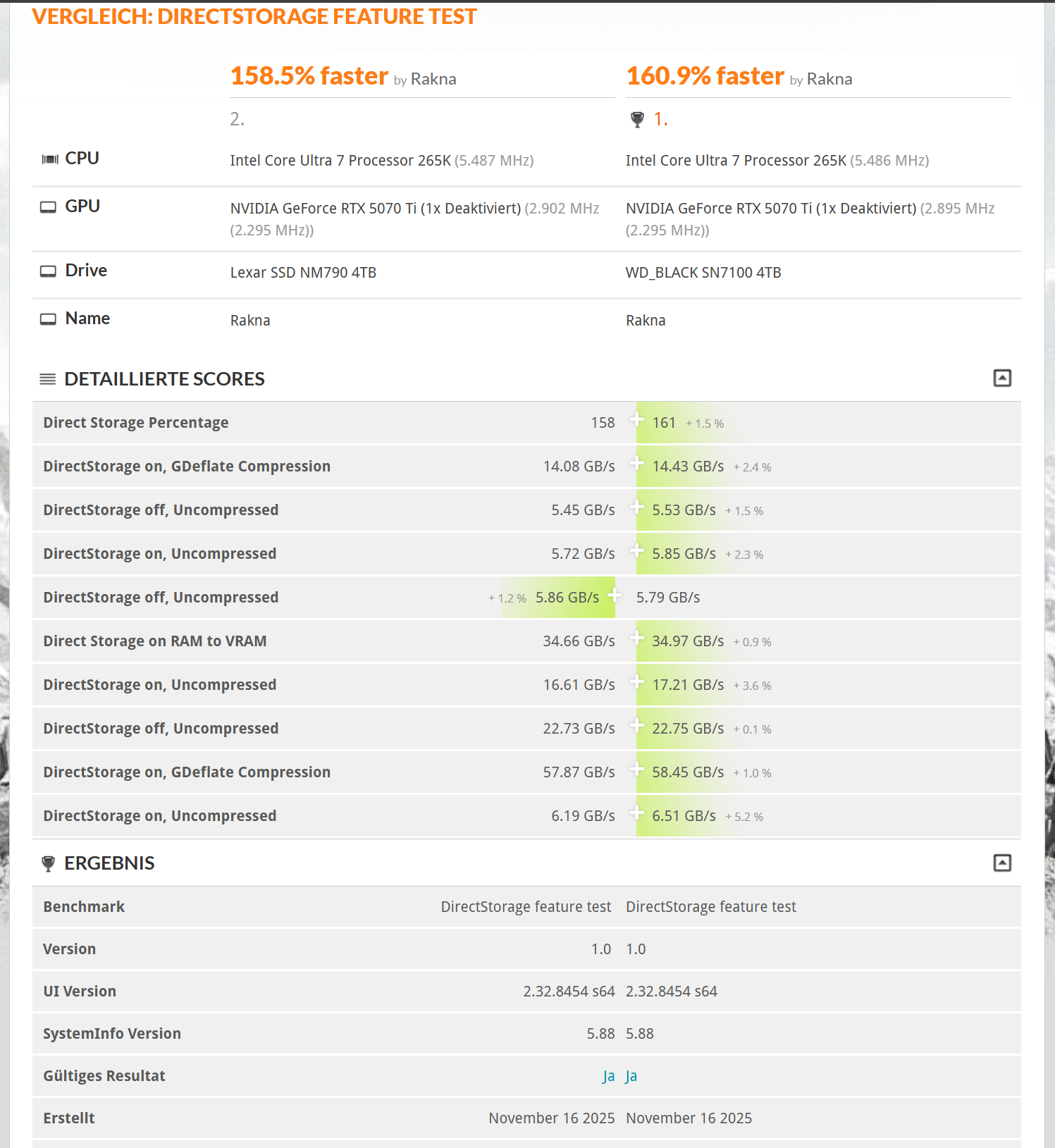Screen dimensions: 1055x1148
Task: Click the left Intel Core Ultra 7 265K CPU text
Action: (x=340, y=161)
